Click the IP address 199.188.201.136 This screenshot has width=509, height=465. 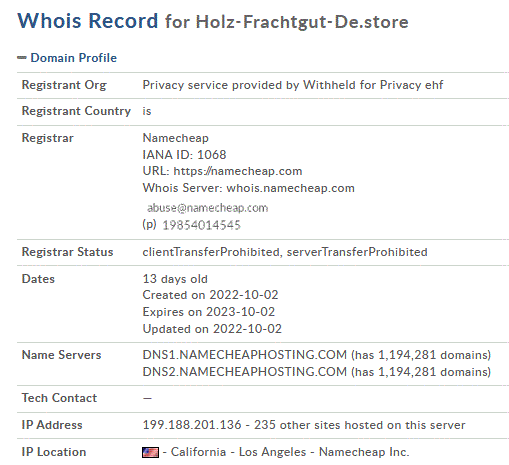pos(192,425)
